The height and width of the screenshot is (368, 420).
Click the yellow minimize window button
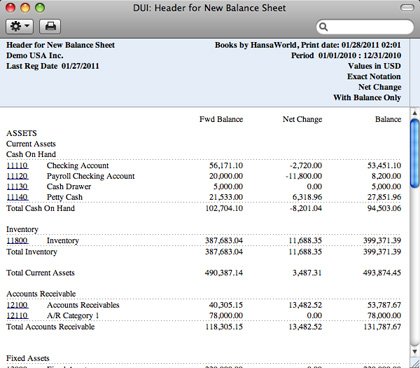25,8
